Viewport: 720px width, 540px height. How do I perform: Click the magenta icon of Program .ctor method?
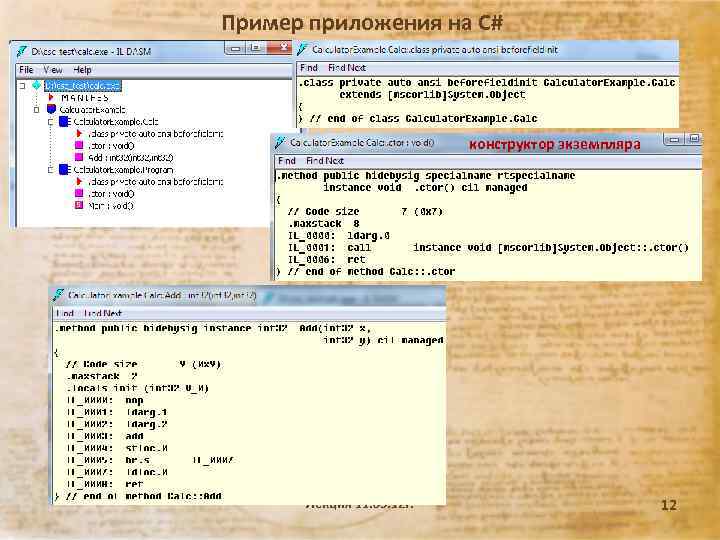79,194
